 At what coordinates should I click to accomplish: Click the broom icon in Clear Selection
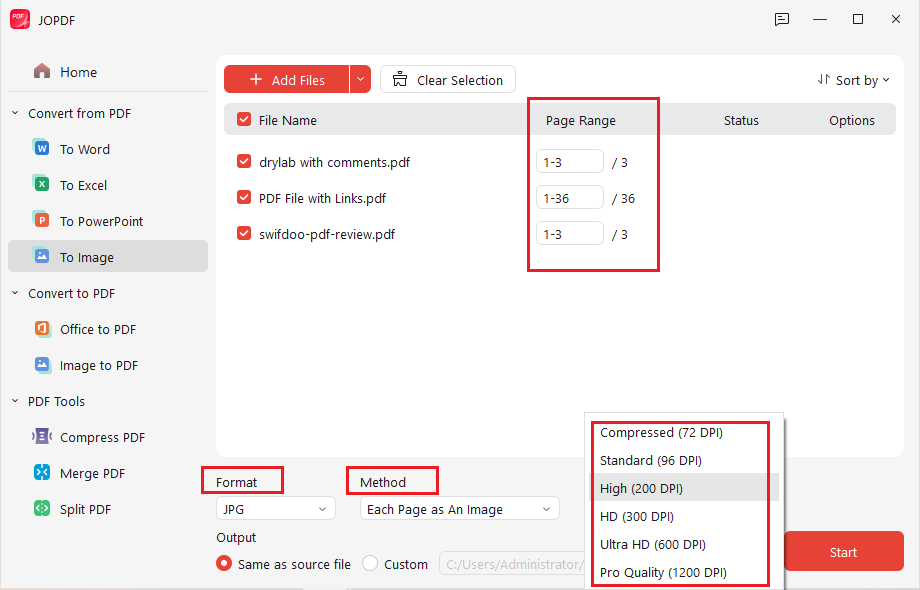(400, 79)
